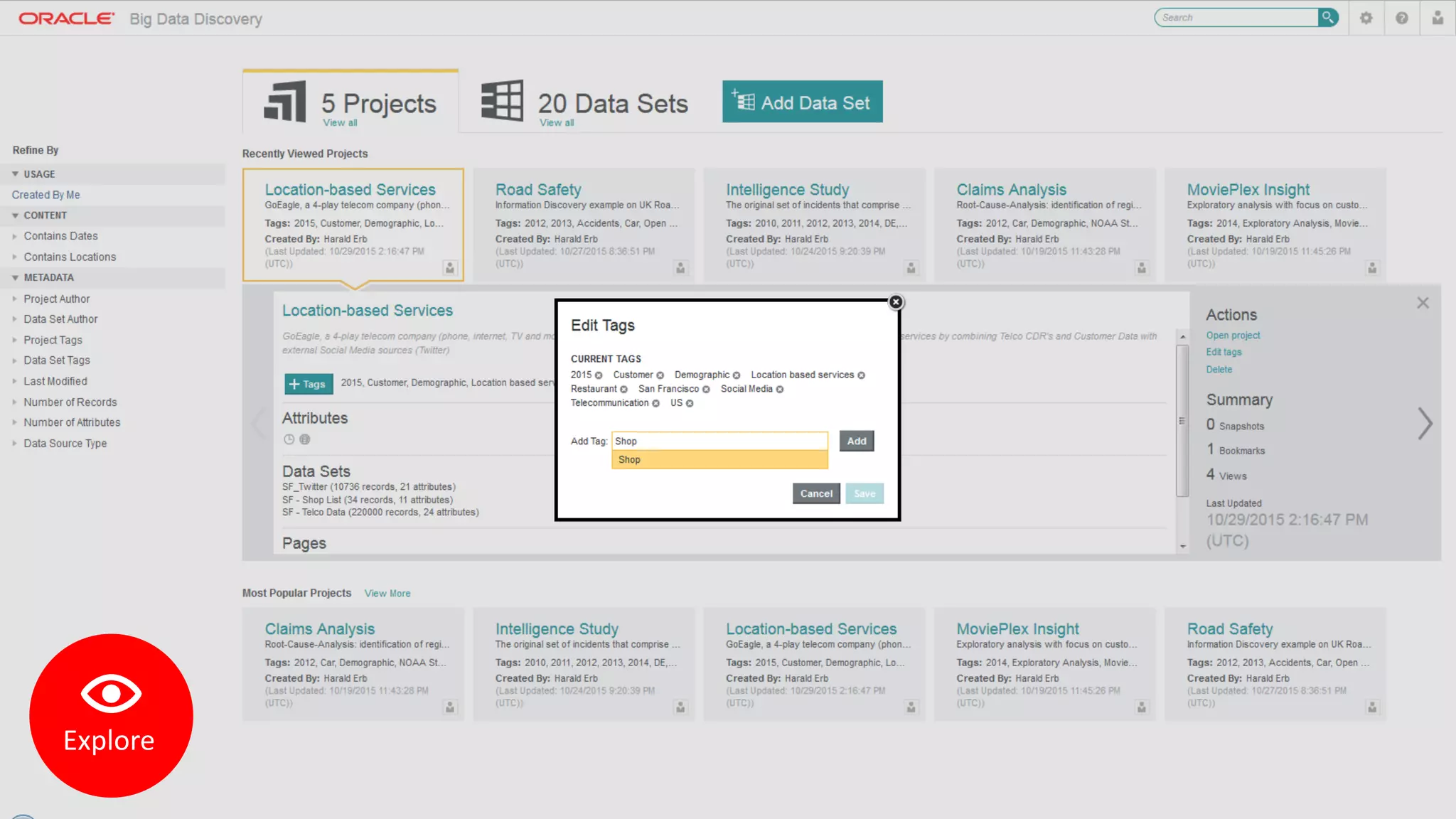Screen dimensions: 1456x819
Task: Close the Edit Tags dialog with the X
Action: pyautogui.click(x=896, y=302)
